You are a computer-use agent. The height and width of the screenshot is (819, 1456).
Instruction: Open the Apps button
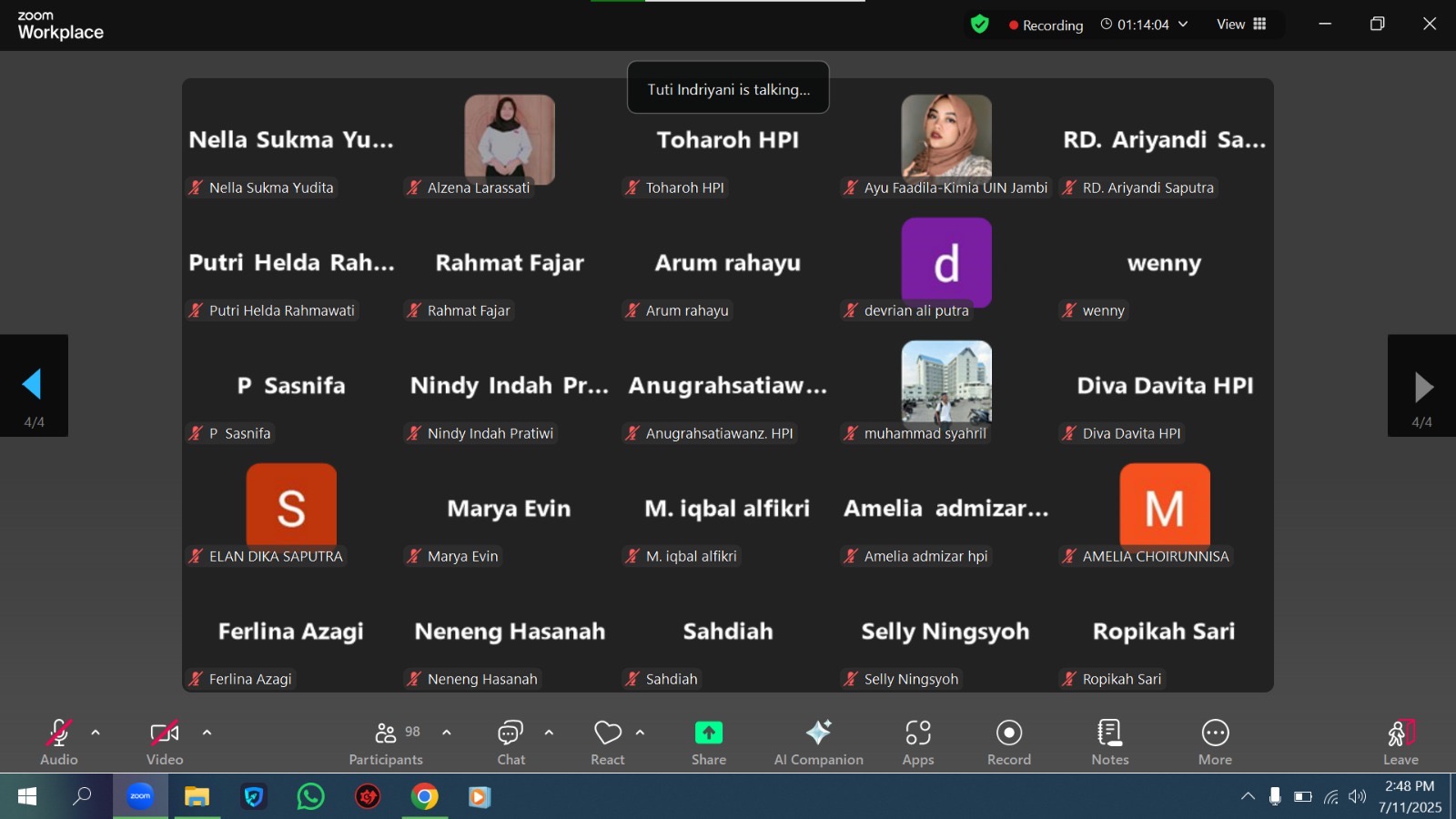(x=918, y=743)
